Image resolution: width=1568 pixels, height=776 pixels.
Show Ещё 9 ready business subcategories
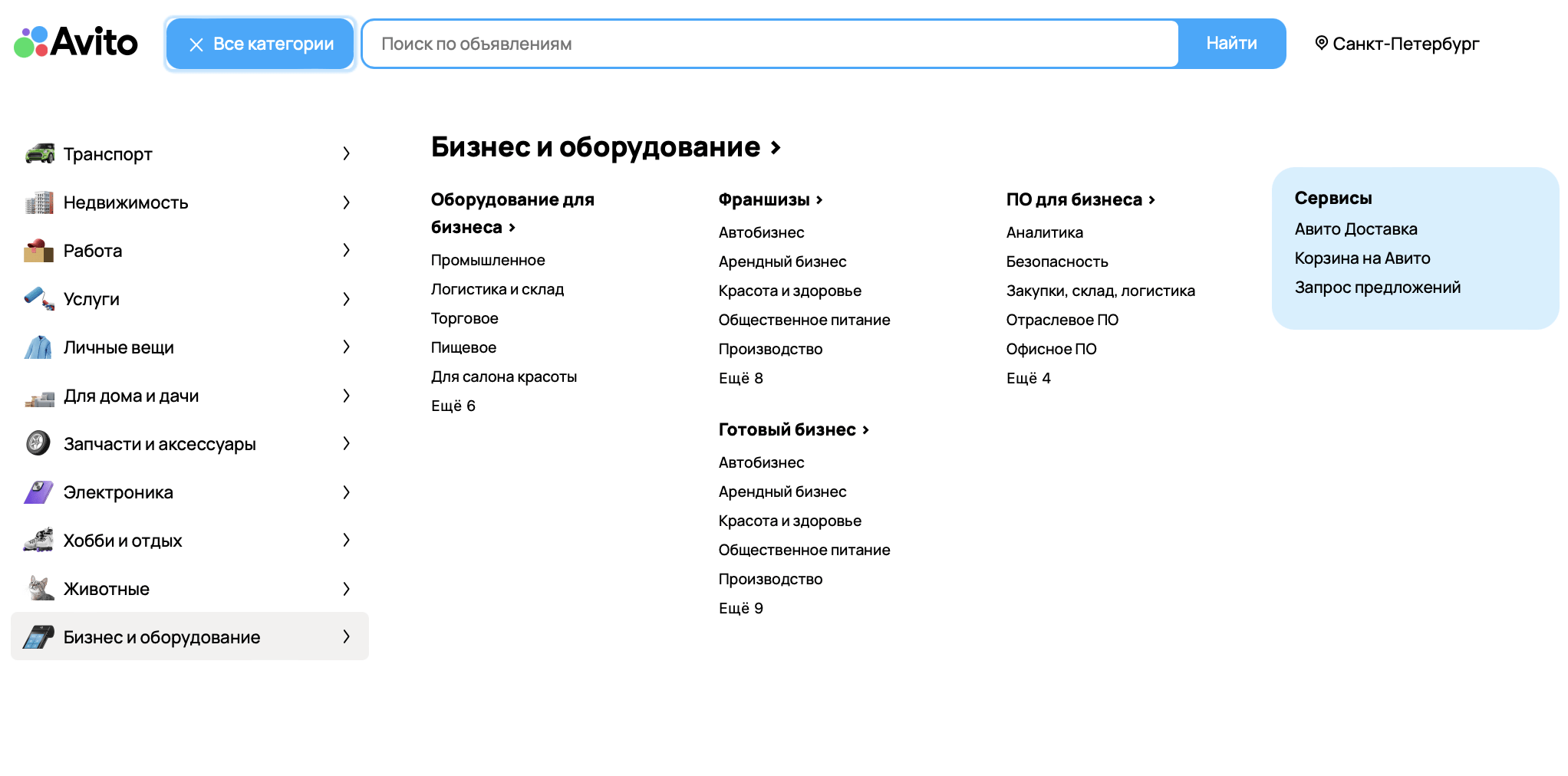tap(741, 608)
